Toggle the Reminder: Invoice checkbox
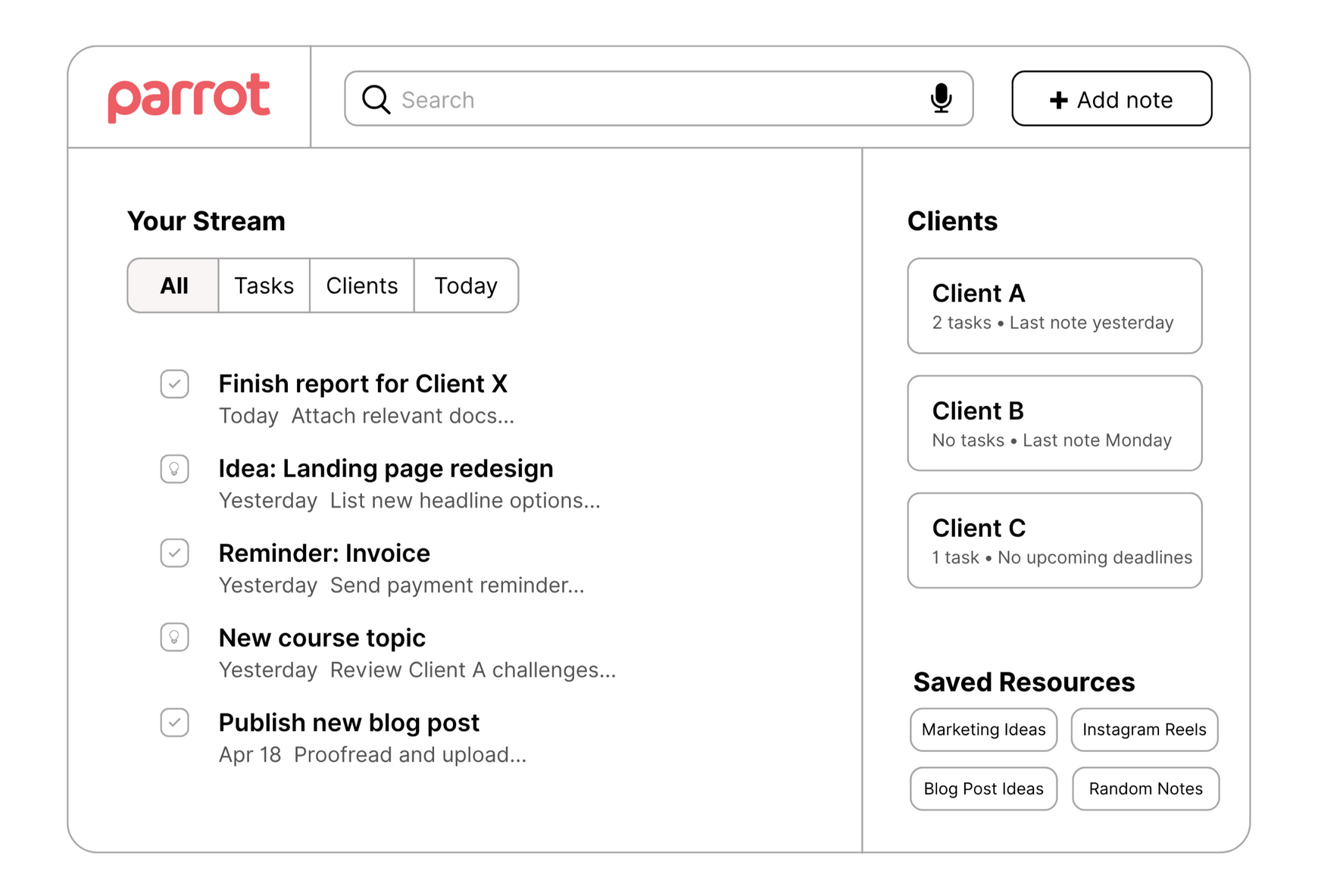Viewport: 1318px width, 896px height. pos(174,553)
